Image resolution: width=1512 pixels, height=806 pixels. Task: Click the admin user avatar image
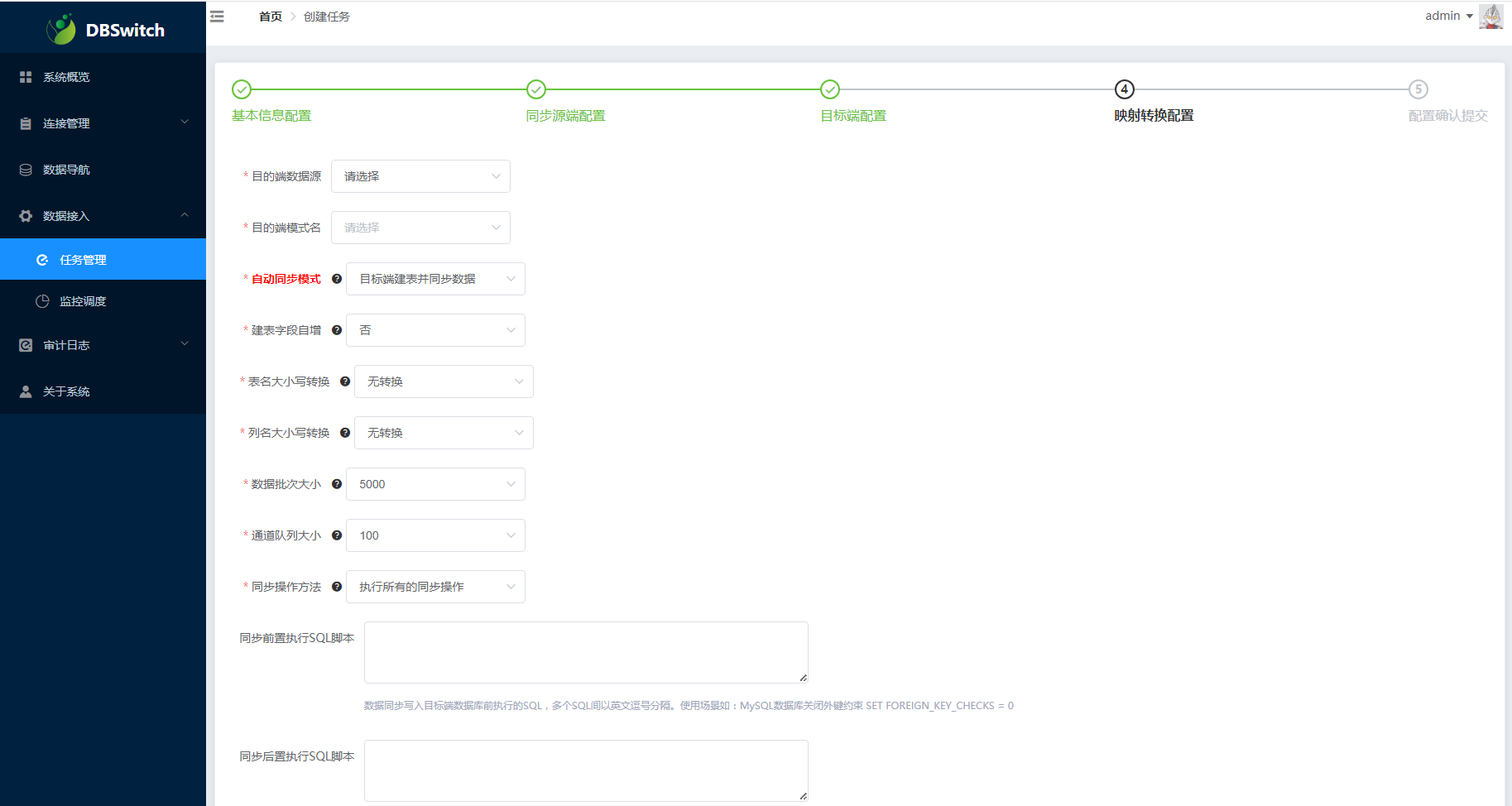[x=1490, y=17]
